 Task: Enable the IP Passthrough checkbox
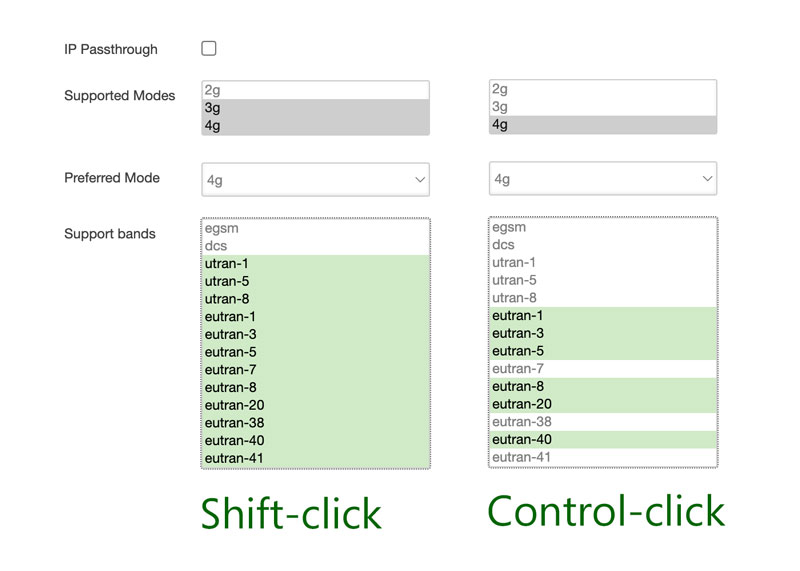209,48
